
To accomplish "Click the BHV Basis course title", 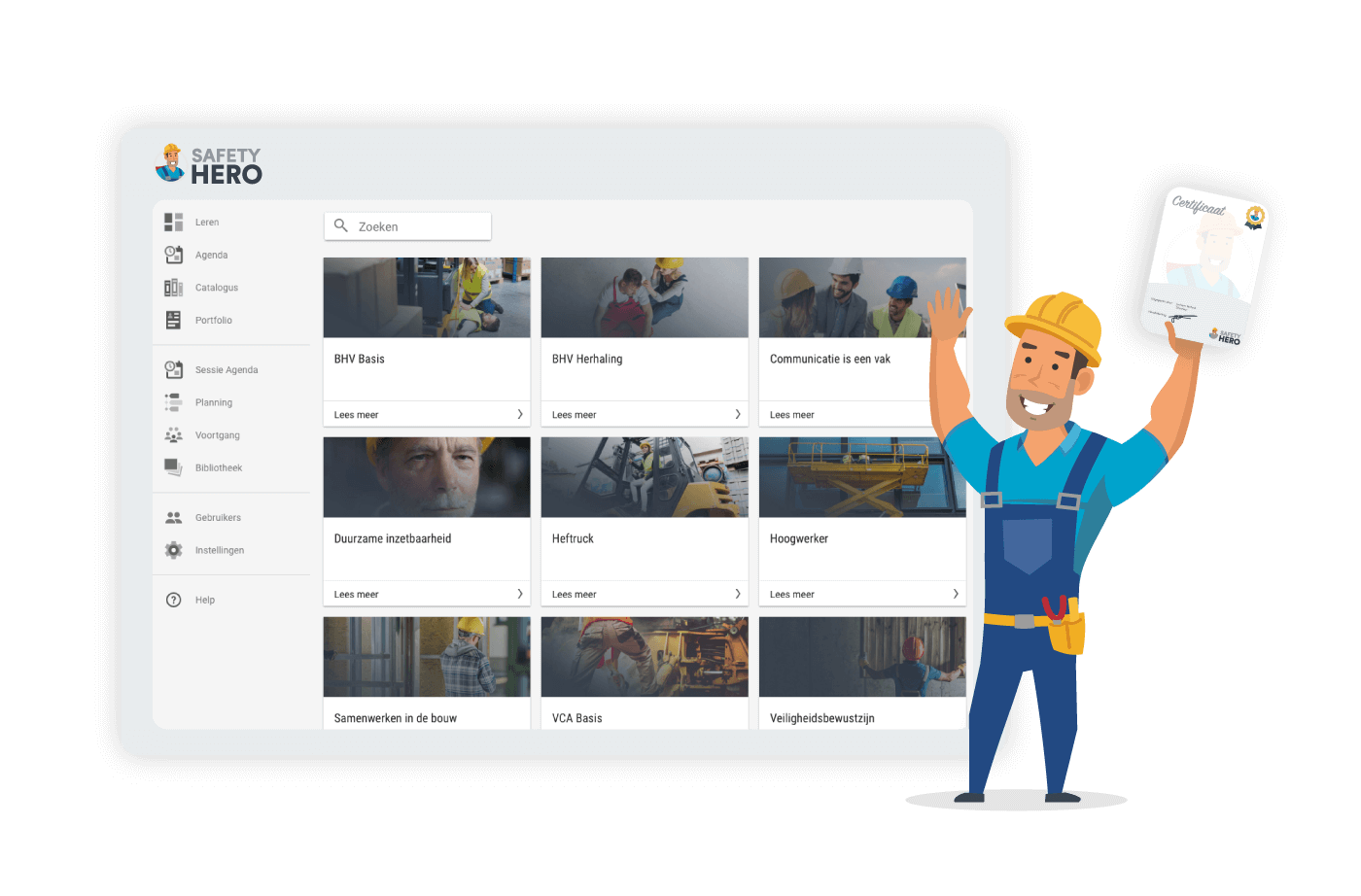I will (x=359, y=359).
